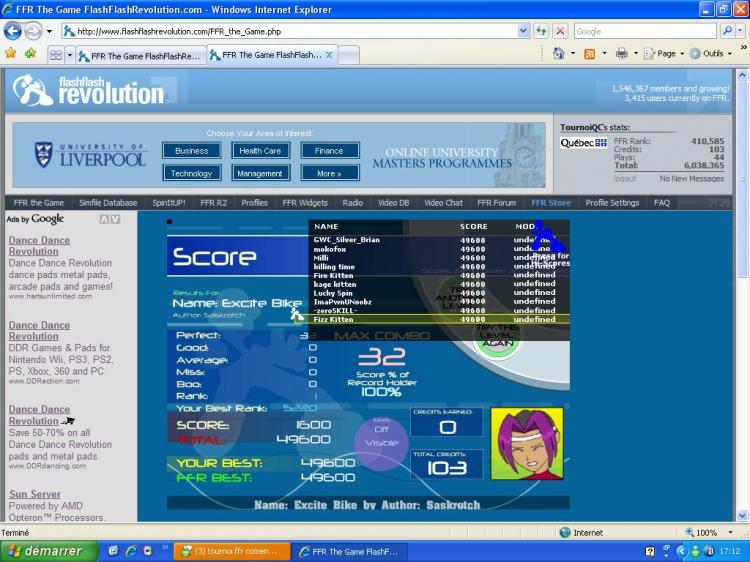Click the Refresh page icon
This screenshot has width=750, height=562.
[x=541, y=32]
